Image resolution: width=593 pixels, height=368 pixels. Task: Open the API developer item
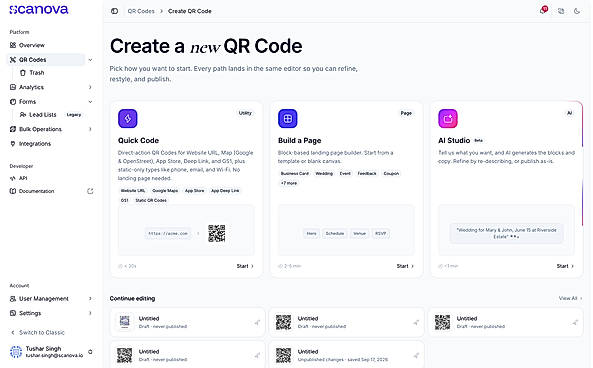19,178
